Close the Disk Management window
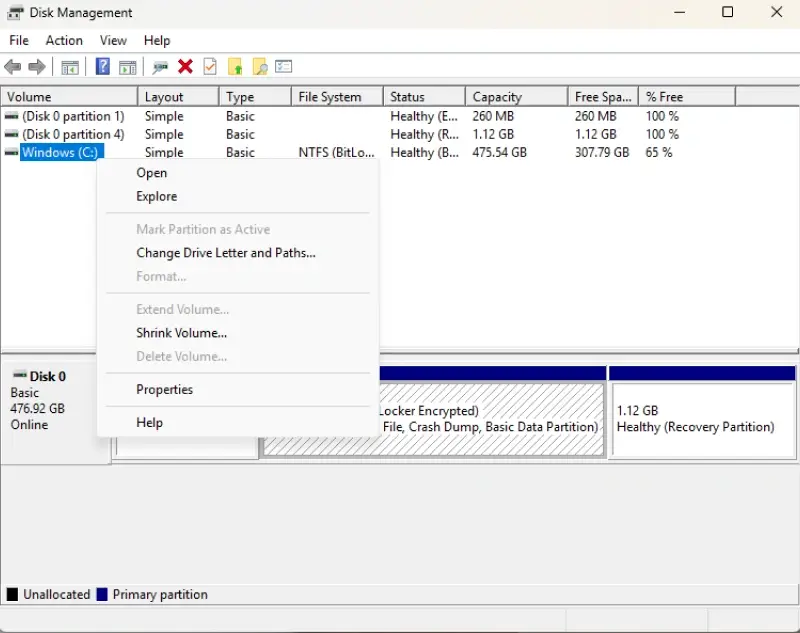Screen dimensions: 800x633 click(x=777, y=12)
